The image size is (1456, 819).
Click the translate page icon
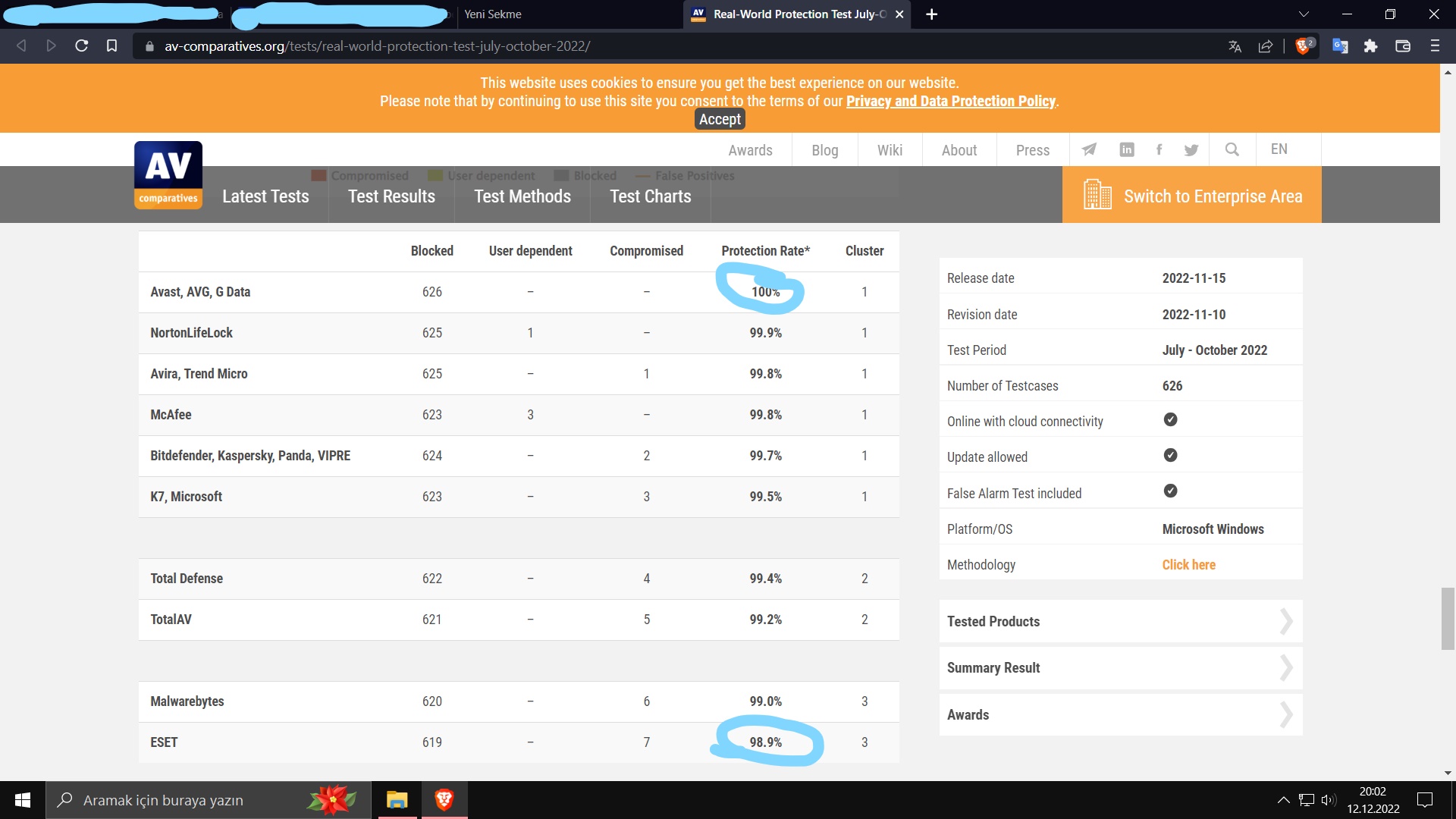(1235, 46)
